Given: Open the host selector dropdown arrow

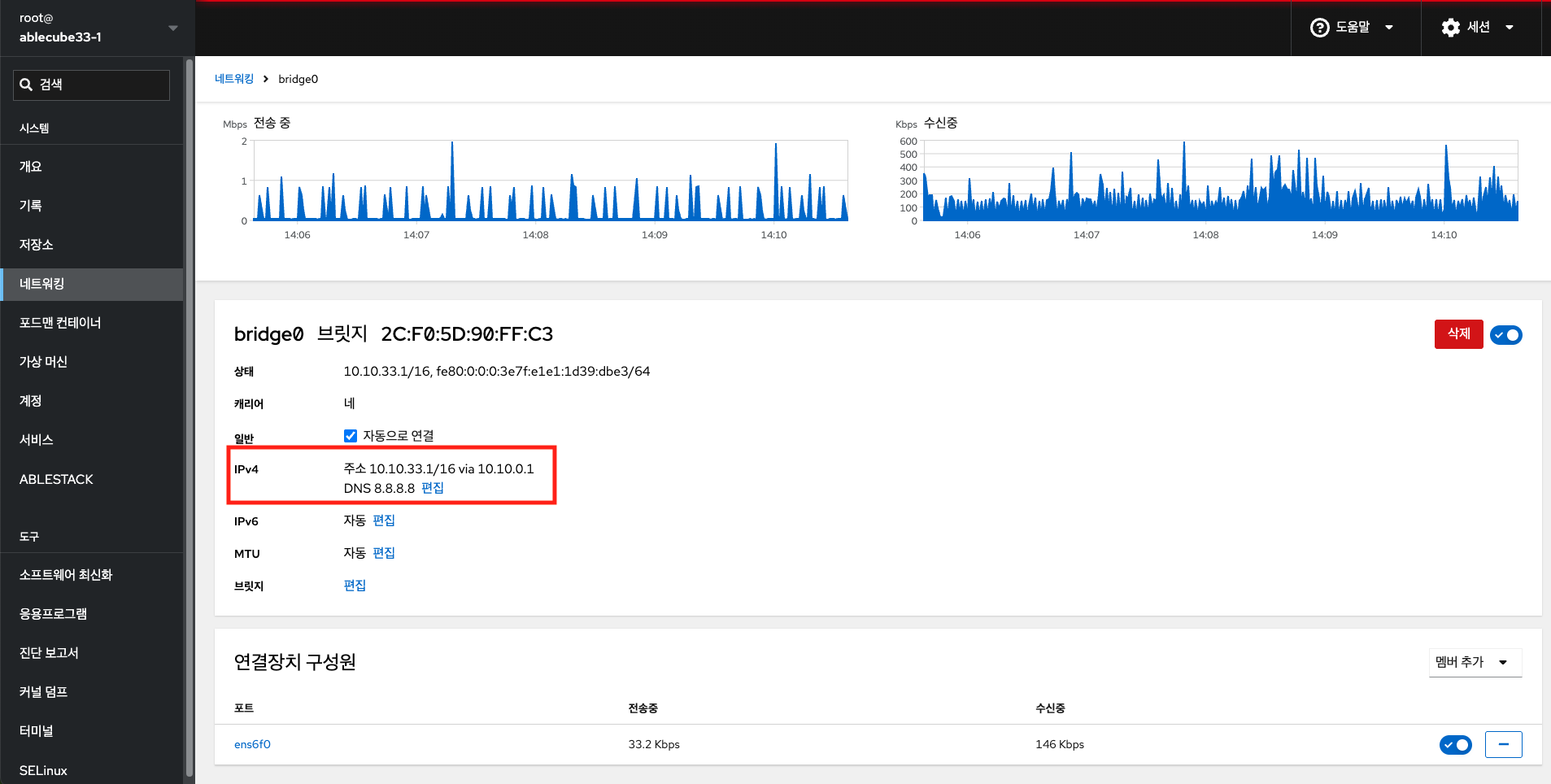Looking at the screenshot, I should pyautogui.click(x=172, y=28).
